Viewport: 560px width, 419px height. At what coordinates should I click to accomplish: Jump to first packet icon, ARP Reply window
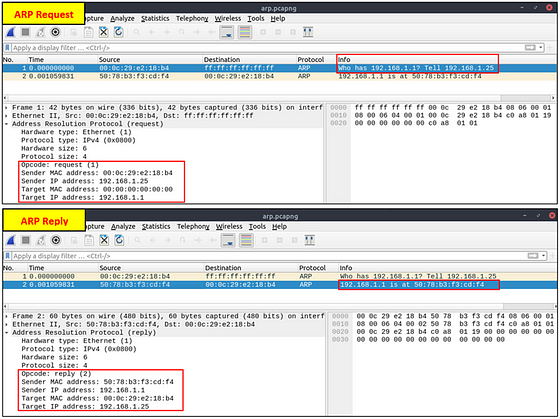[x=198, y=240]
